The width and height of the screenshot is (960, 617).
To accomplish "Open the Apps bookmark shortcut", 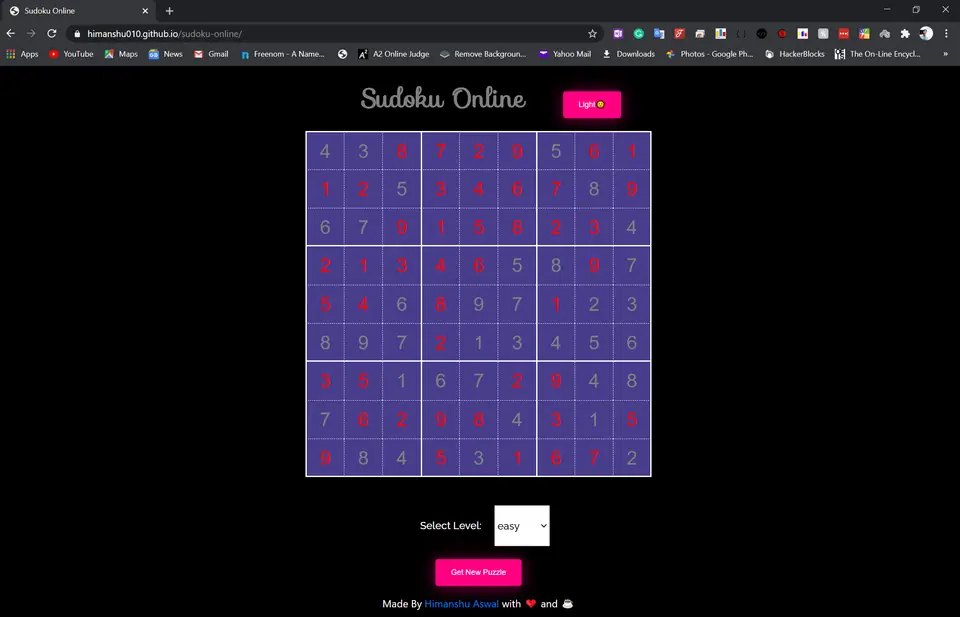I will 22,54.
